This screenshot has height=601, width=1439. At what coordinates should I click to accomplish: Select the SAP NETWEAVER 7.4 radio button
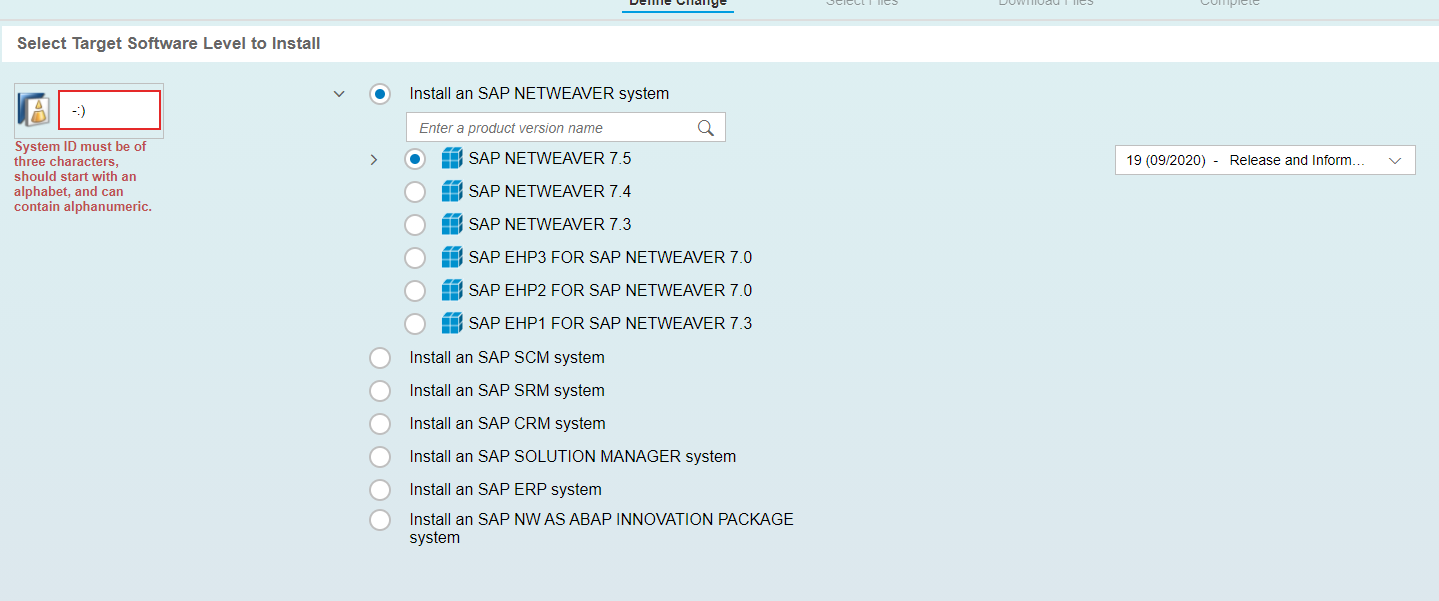click(x=415, y=192)
